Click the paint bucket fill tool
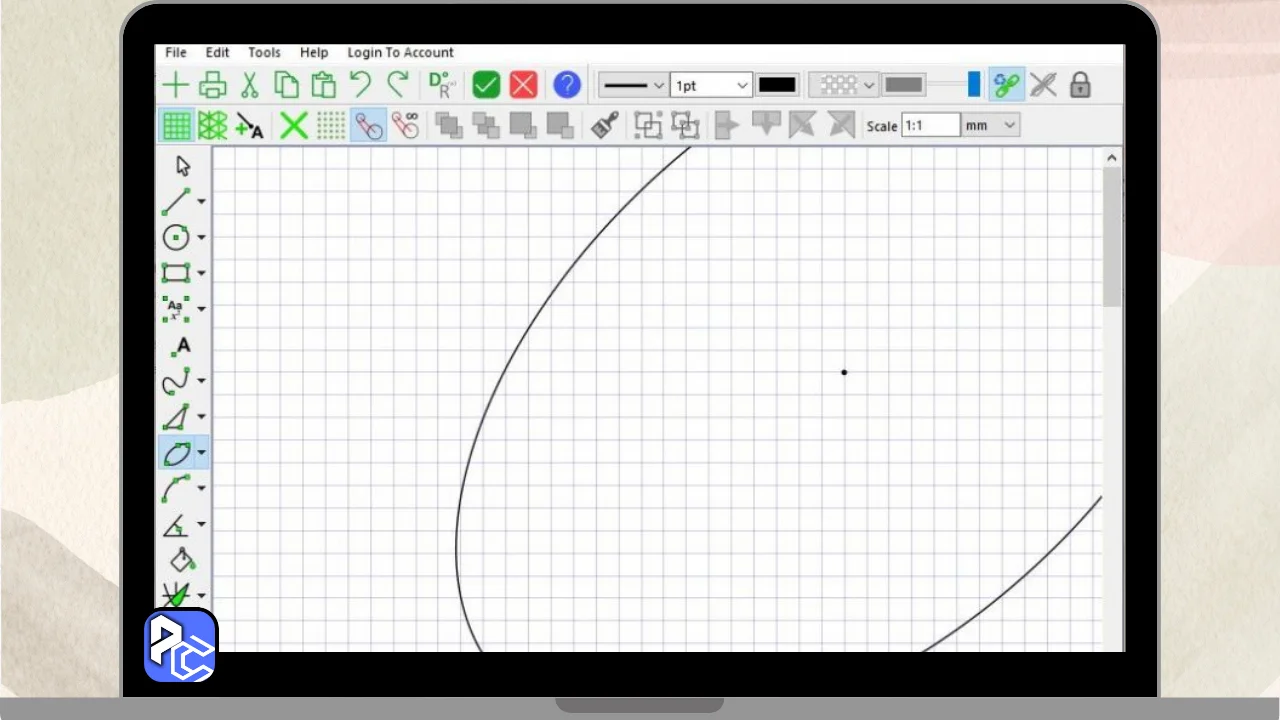The width and height of the screenshot is (1280, 720). (x=182, y=560)
